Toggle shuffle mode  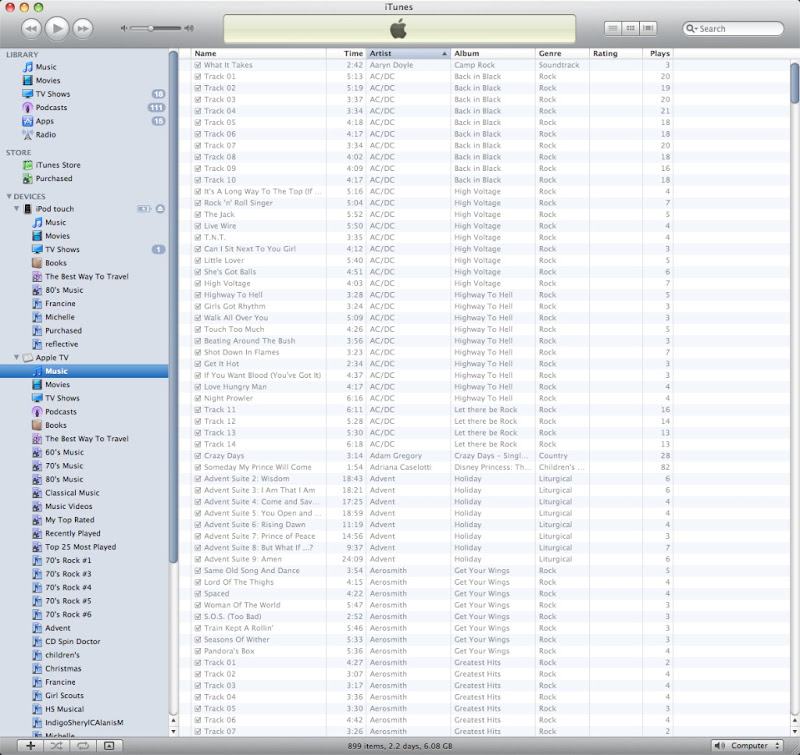pyautogui.click(x=56, y=745)
